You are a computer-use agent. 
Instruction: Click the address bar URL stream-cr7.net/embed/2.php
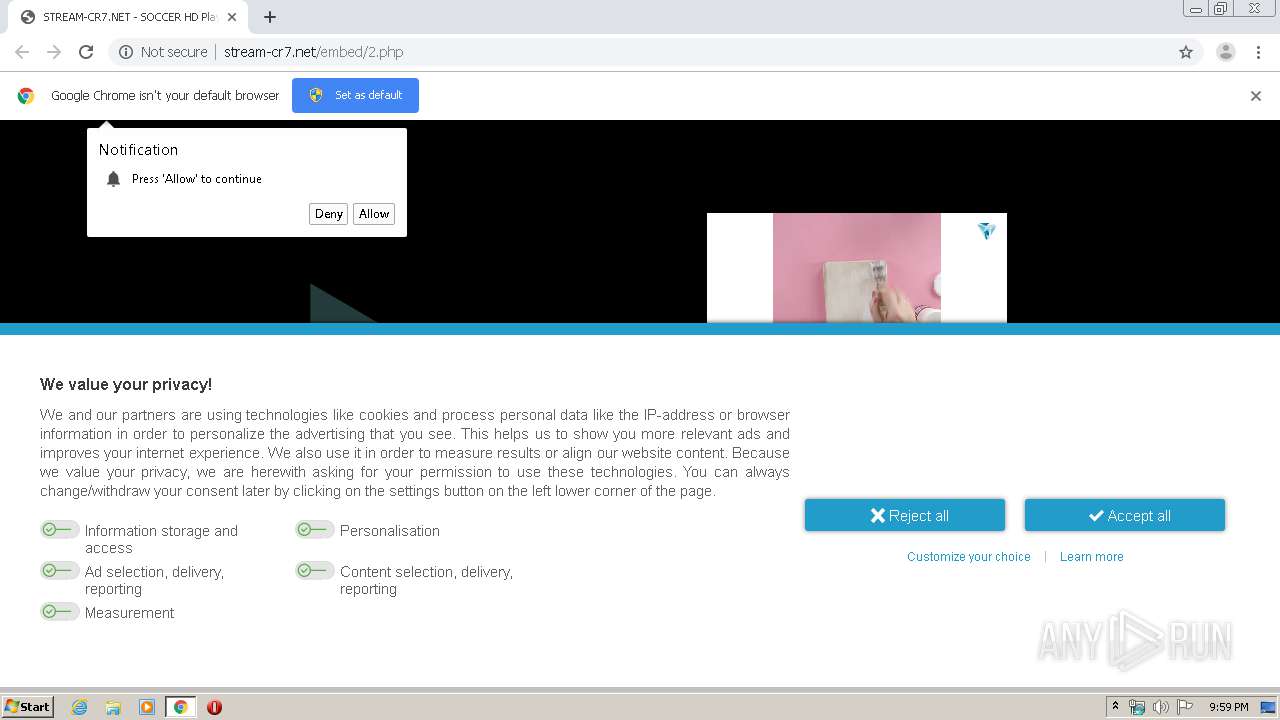(x=314, y=52)
